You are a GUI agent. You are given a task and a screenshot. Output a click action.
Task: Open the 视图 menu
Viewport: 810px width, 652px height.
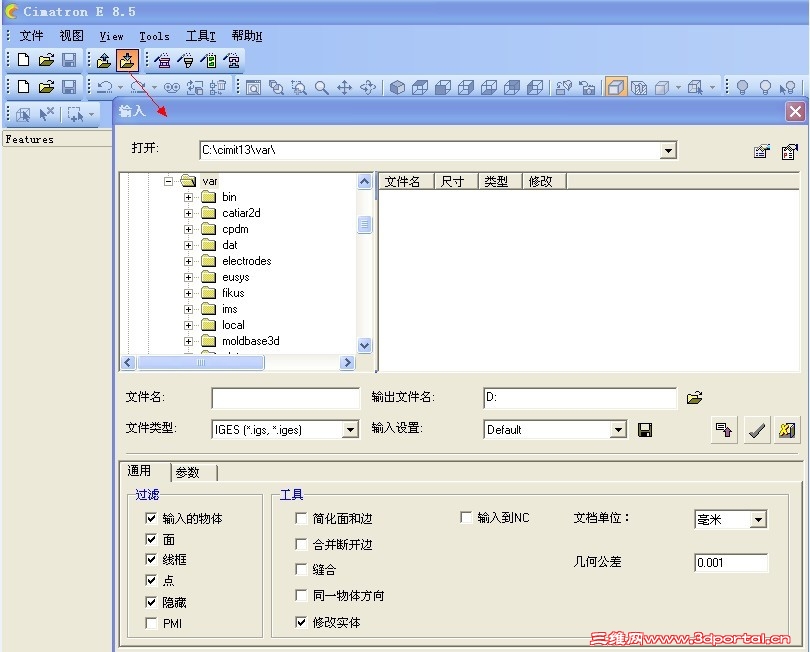click(x=71, y=36)
